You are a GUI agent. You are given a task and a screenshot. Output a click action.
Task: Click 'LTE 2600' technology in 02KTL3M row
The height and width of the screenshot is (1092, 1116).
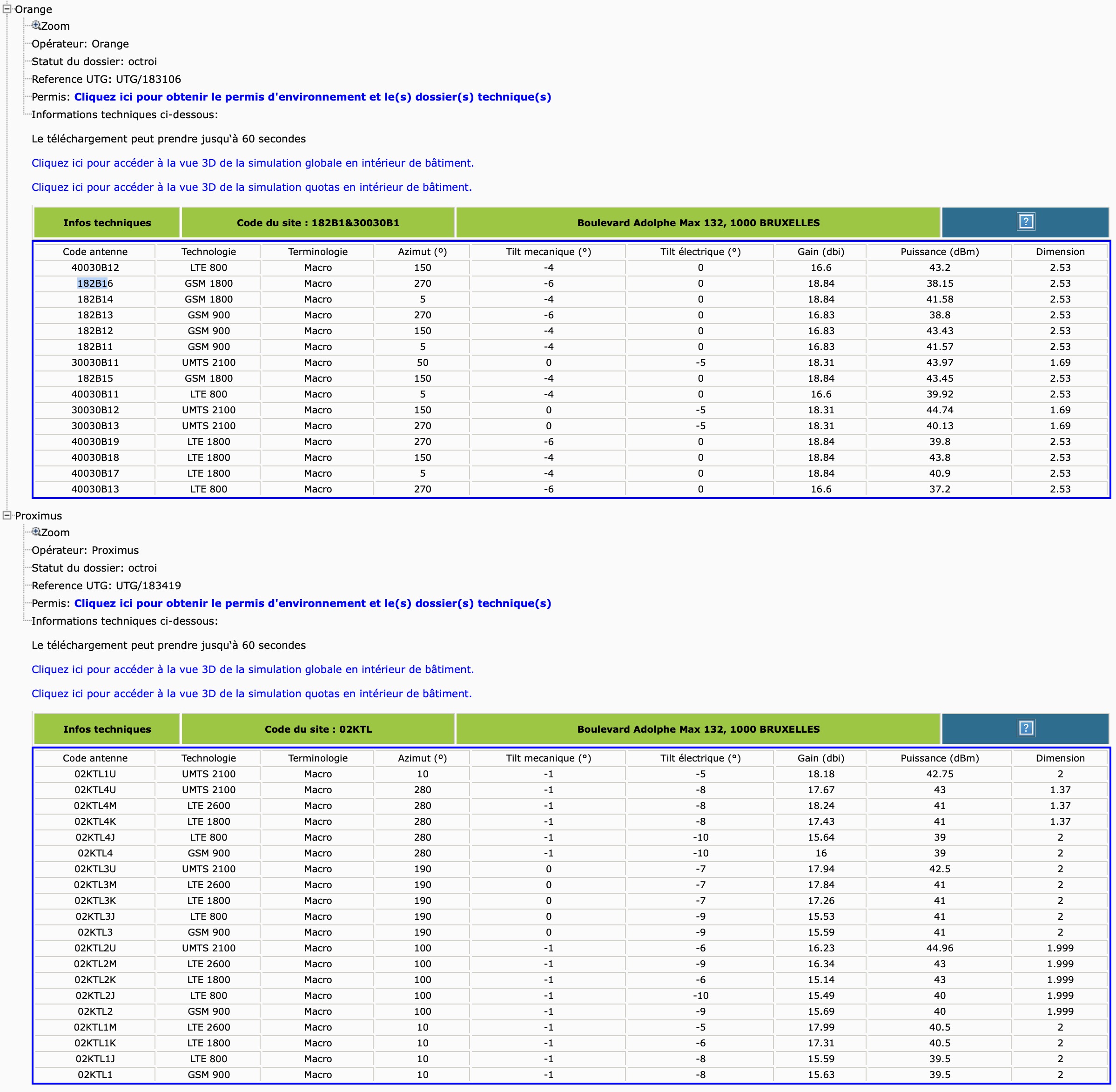point(209,885)
